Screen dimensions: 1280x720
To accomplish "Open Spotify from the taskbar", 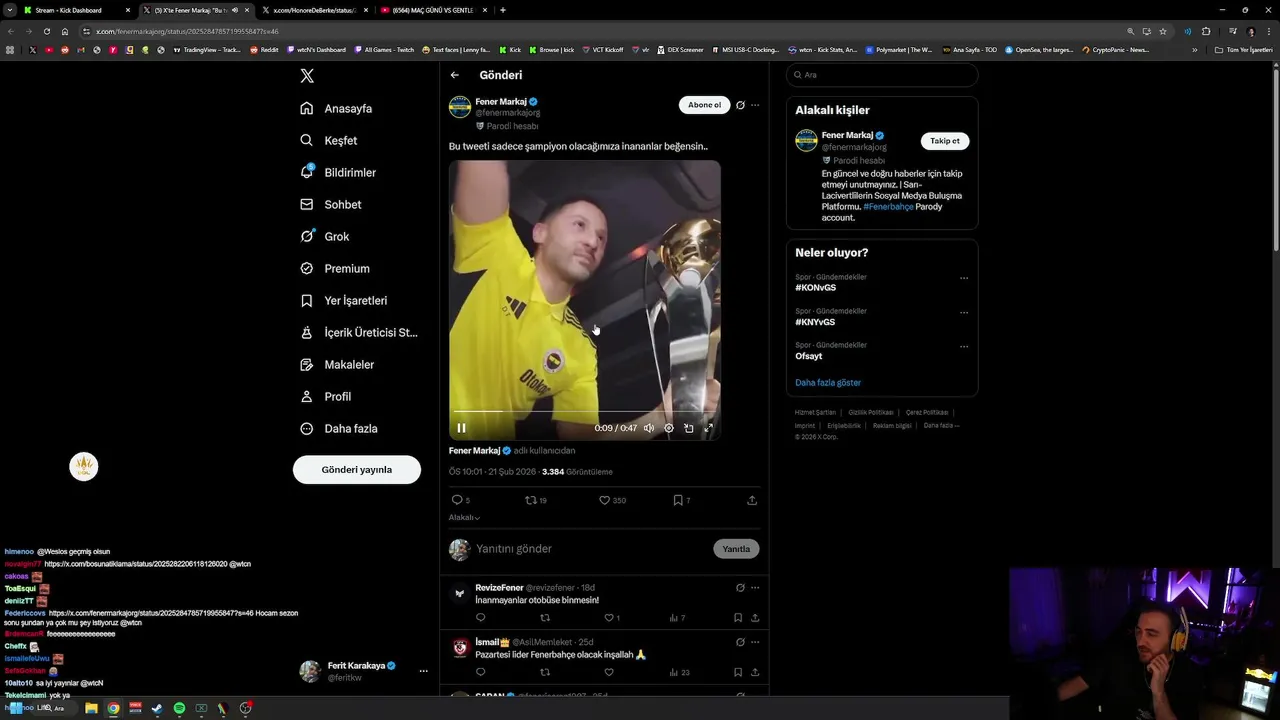I will click(x=179, y=708).
